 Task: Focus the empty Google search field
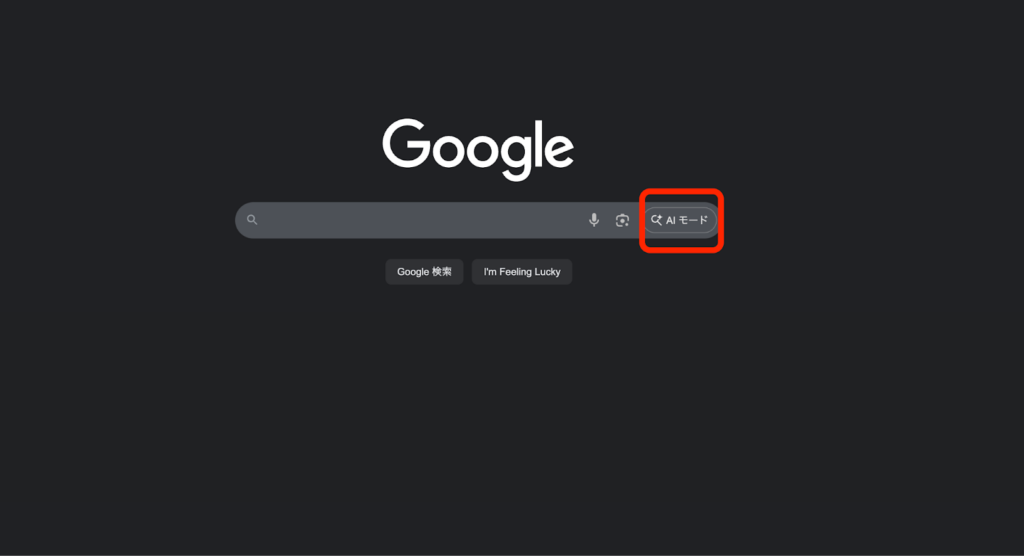pos(418,220)
